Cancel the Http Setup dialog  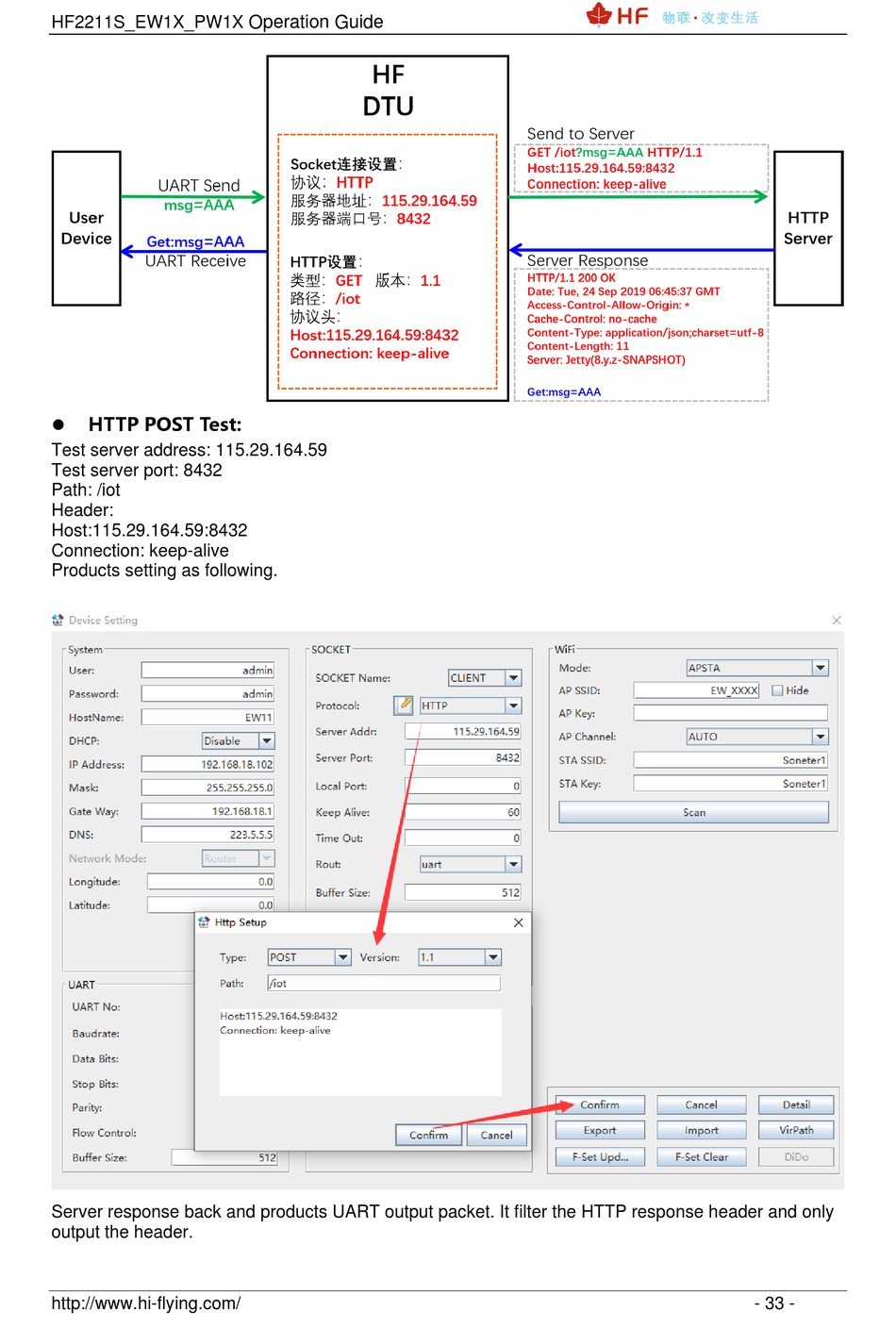pos(497,1135)
